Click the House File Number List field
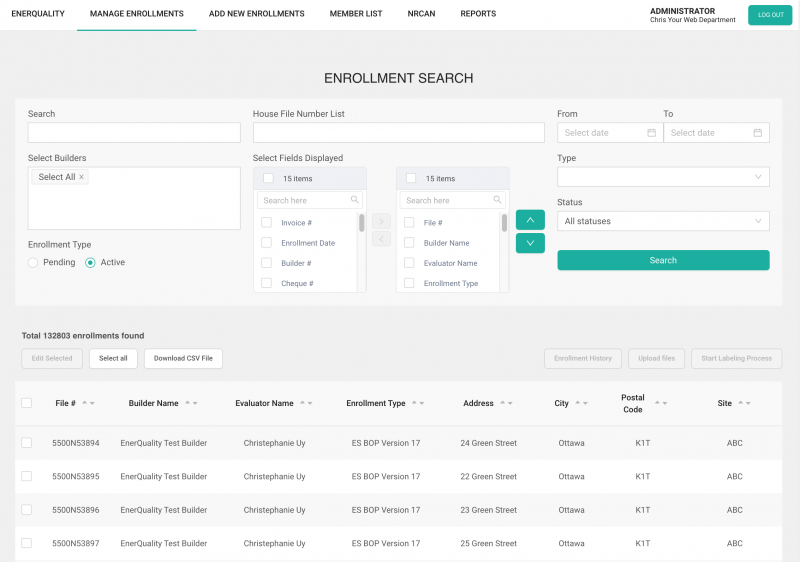Viewport: 800px width, 562px height. tap(398, 133)
